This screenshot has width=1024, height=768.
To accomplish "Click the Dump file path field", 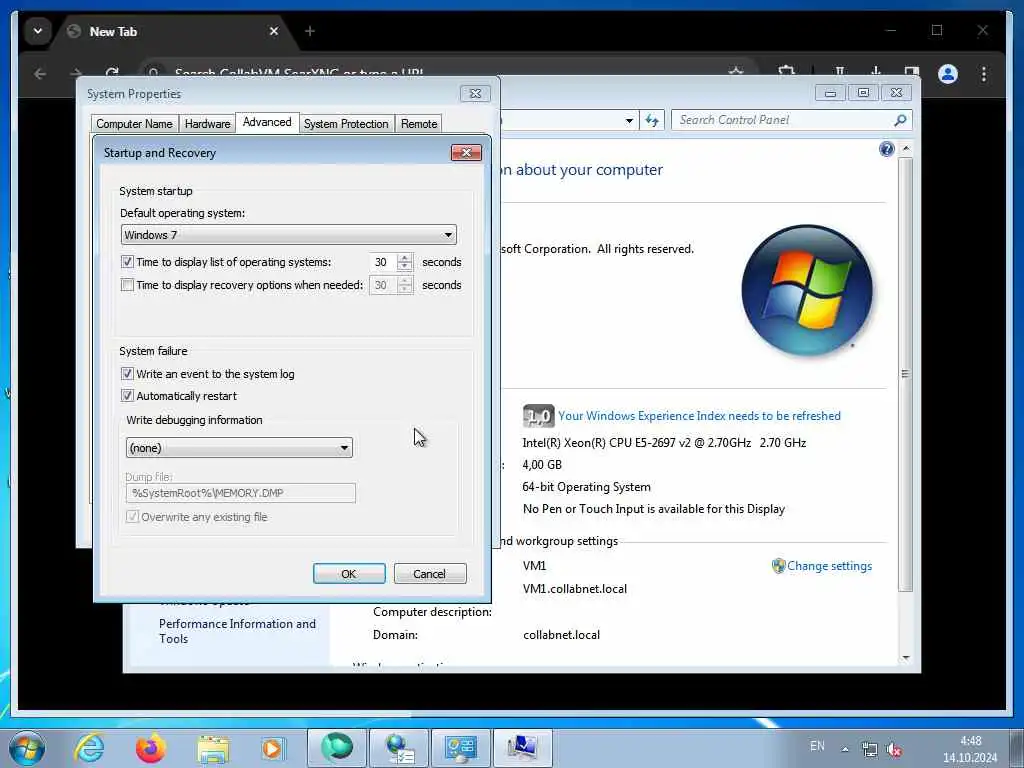I will 240,493.
